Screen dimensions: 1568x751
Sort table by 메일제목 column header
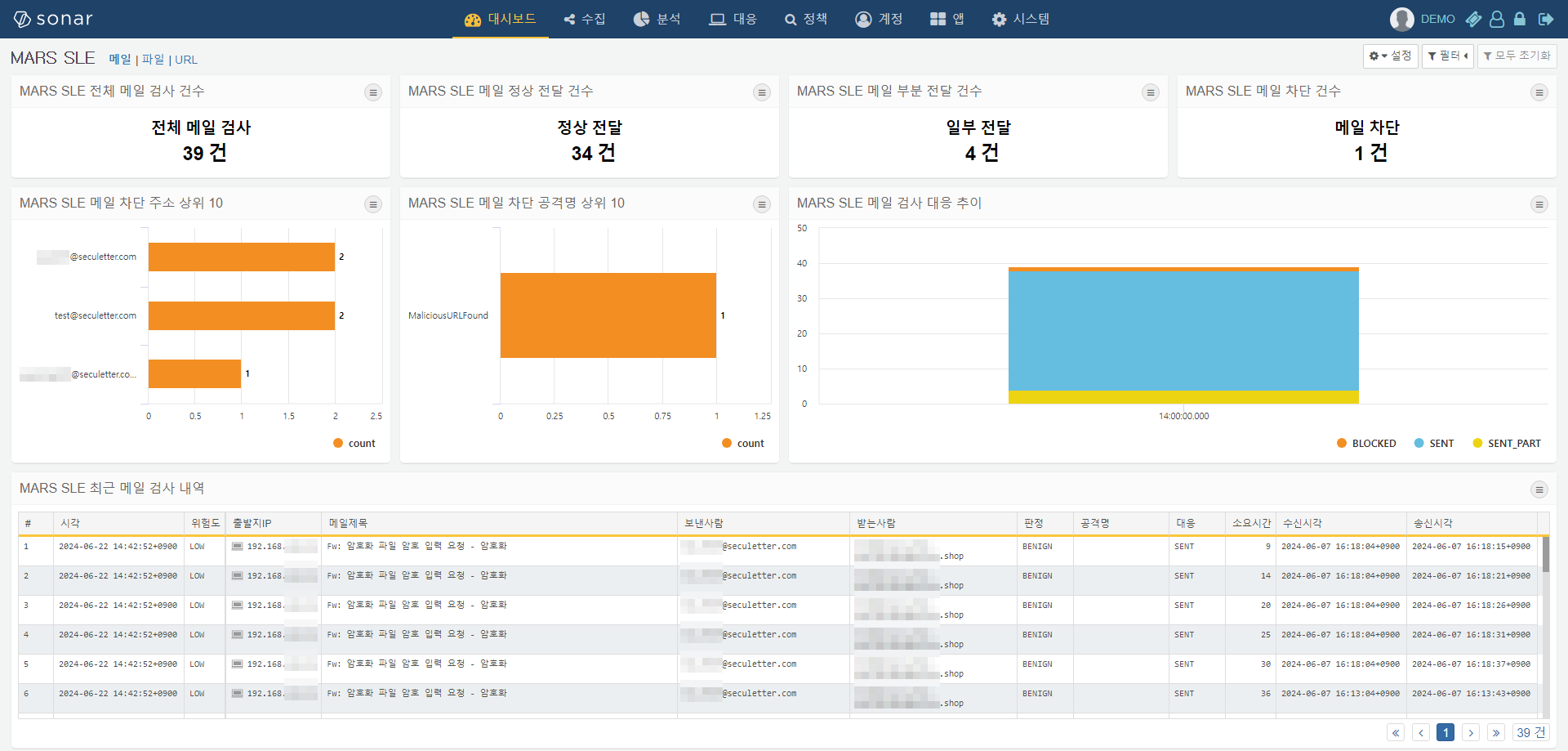pyautogui.click(x=500, y=523)
